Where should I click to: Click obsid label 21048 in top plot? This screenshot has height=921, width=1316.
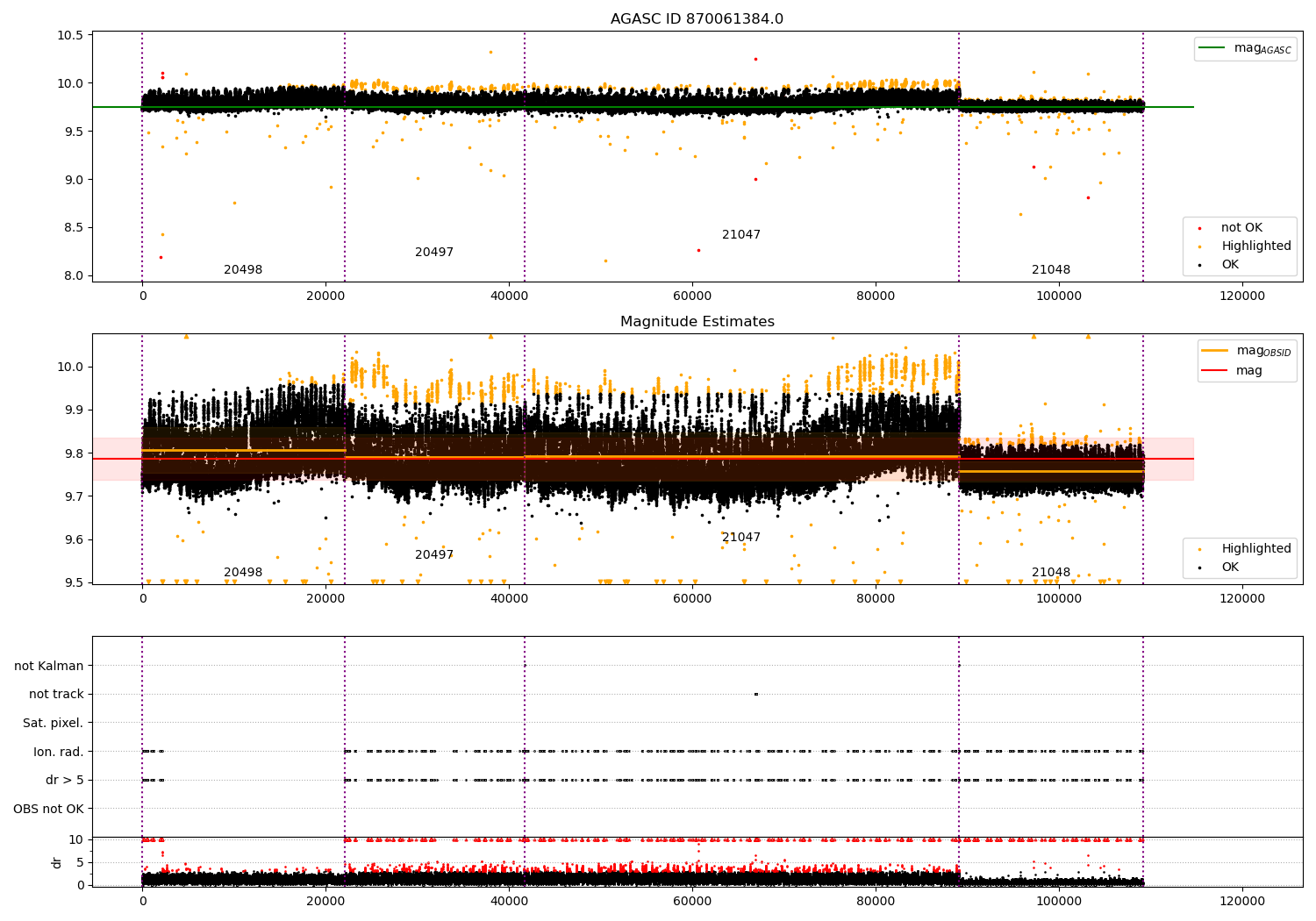[x=1051, y=270]
